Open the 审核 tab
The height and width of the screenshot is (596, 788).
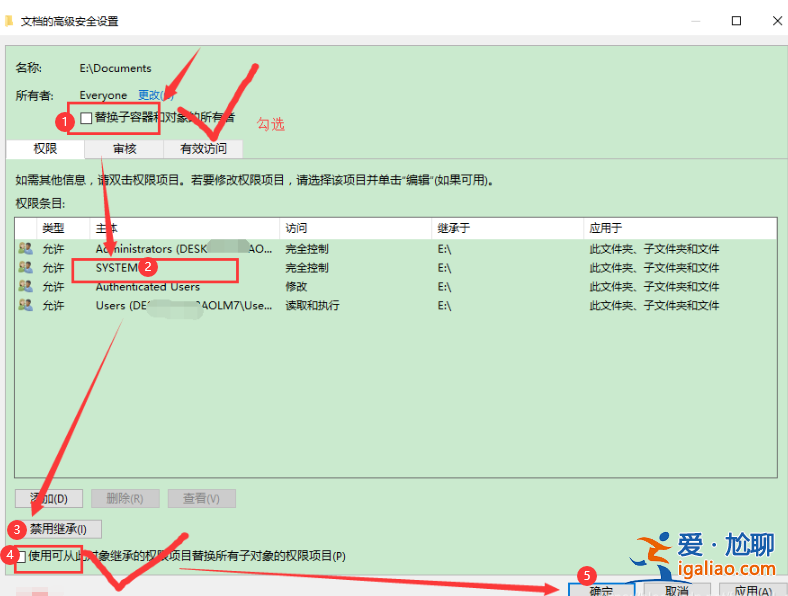(x=124, y=149)
